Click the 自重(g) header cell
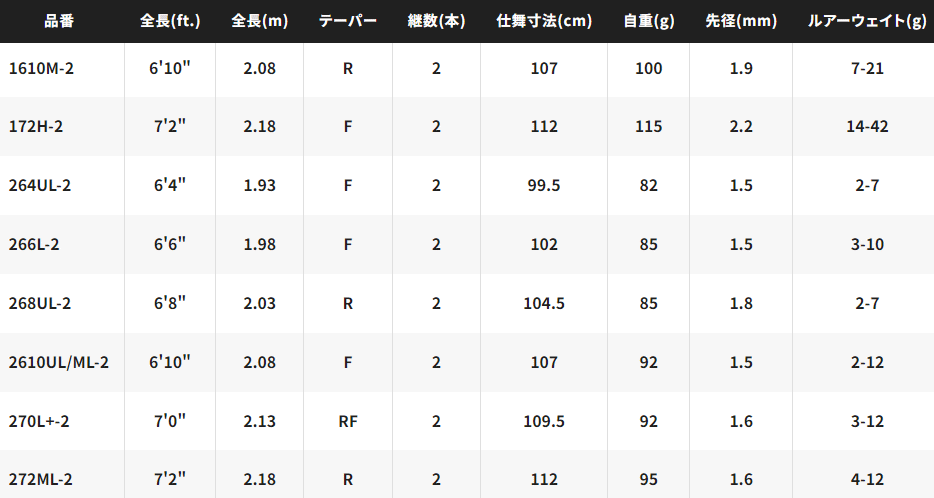 [x=649, y=21]
